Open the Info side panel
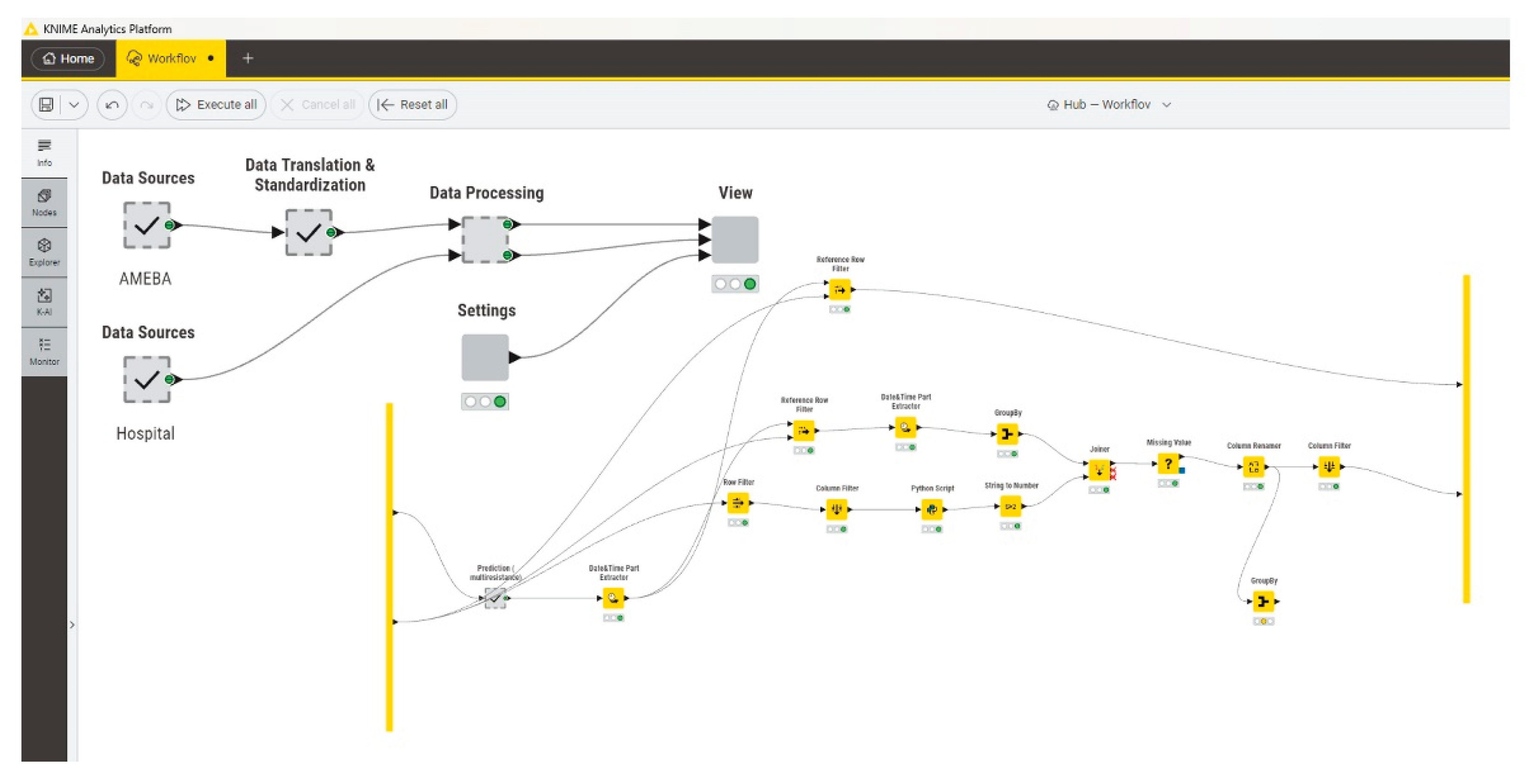The width and height of the screenshot is (1526, 784). (x=44, y=152)
